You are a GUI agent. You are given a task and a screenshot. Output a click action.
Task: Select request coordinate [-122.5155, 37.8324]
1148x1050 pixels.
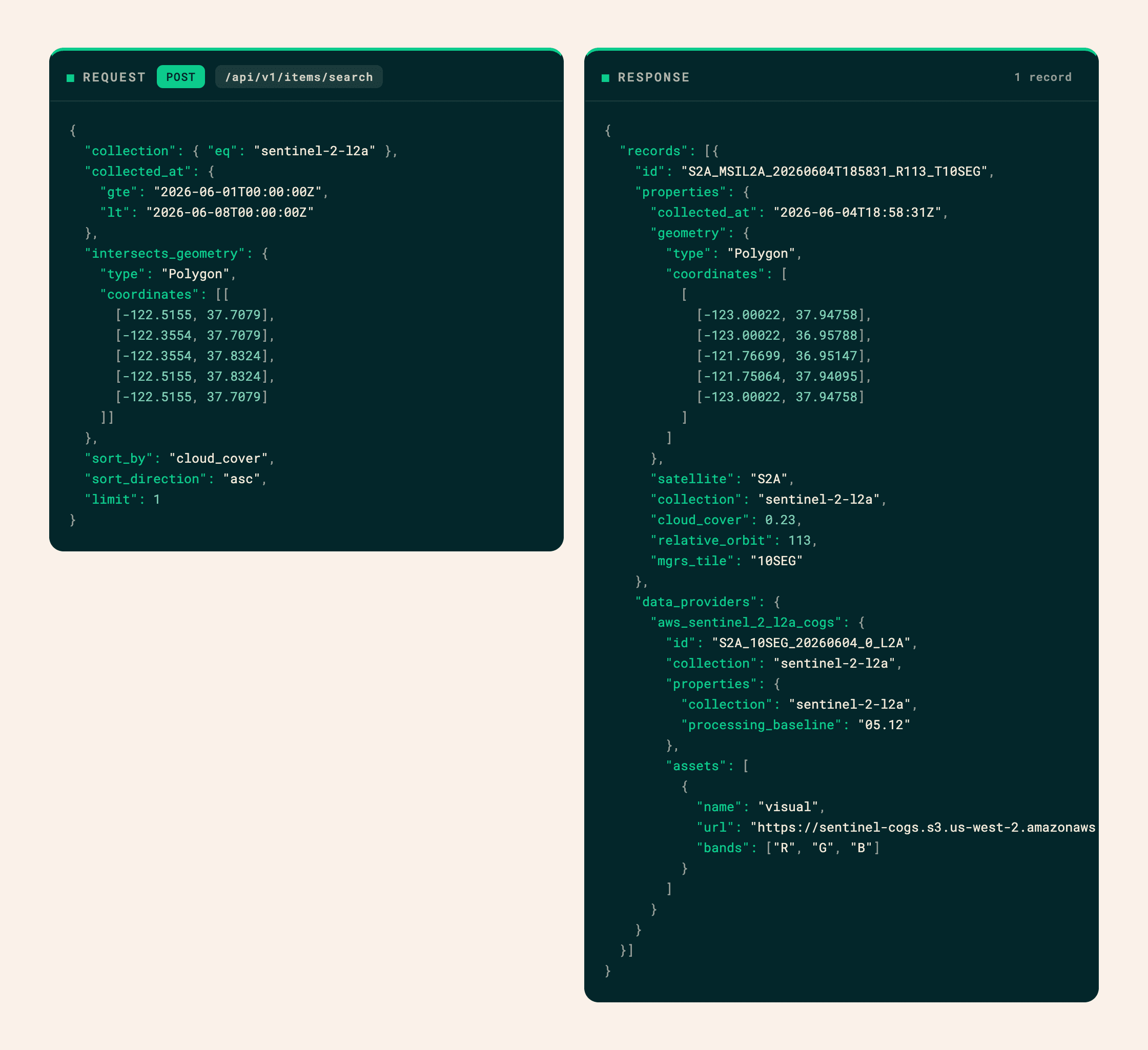point(192,376)
